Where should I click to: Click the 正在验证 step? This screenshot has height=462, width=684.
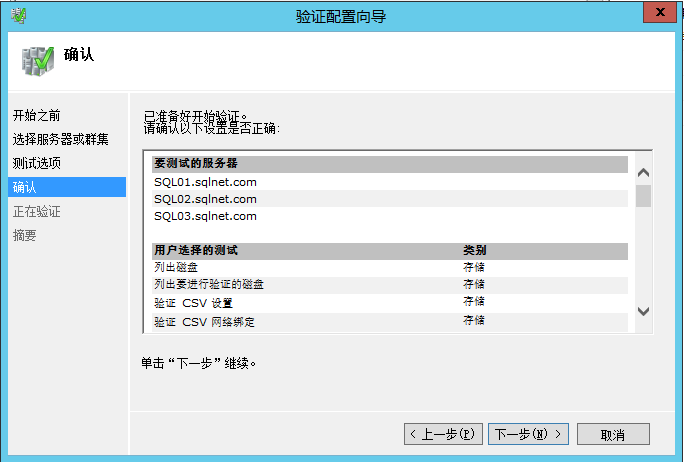pos(37,212)
